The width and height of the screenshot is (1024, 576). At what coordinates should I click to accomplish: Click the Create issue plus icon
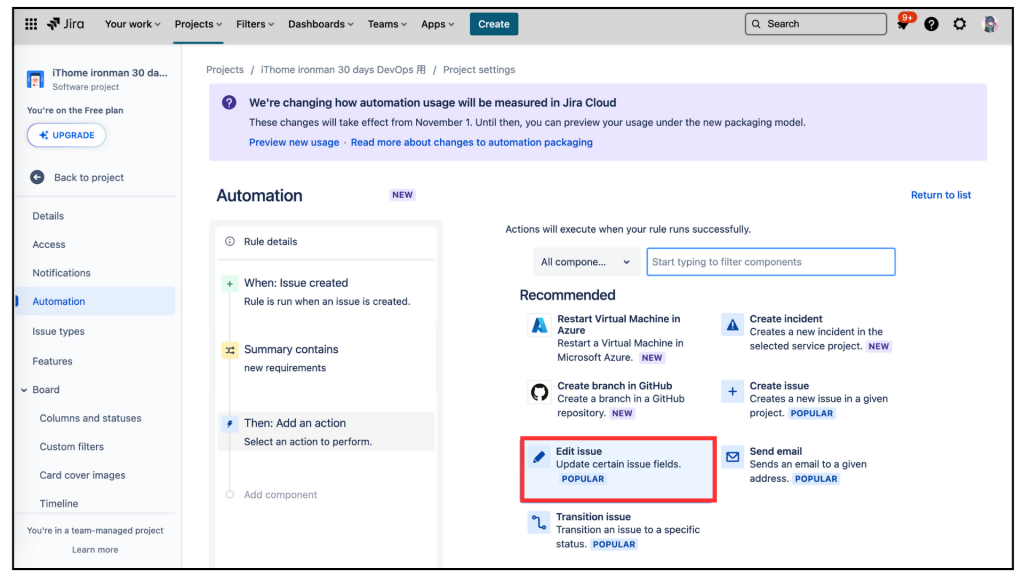[x=733, y=392]
